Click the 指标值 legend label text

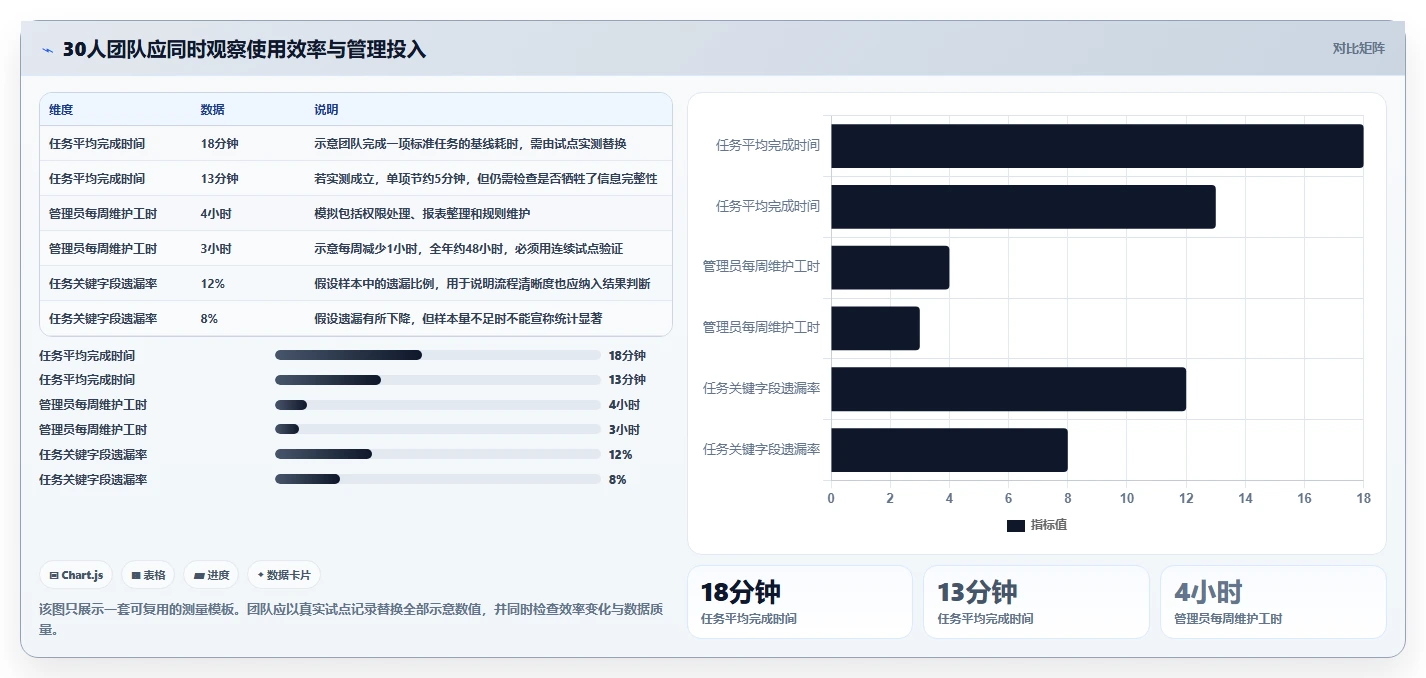tap(1049, 525)
